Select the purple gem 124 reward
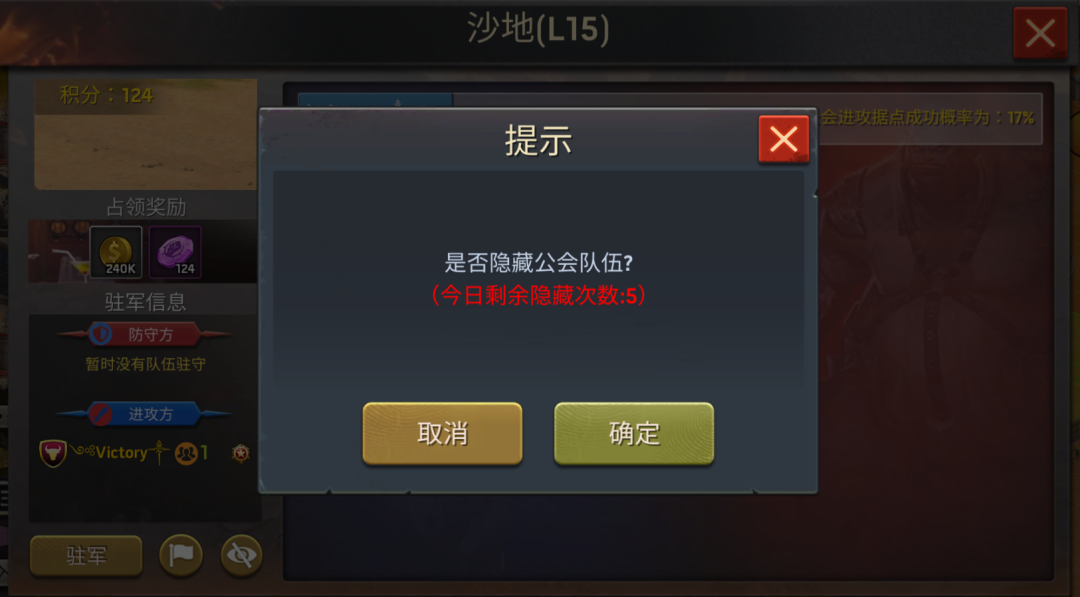The height and width of the screenshot is (597, 1080). 175,252
